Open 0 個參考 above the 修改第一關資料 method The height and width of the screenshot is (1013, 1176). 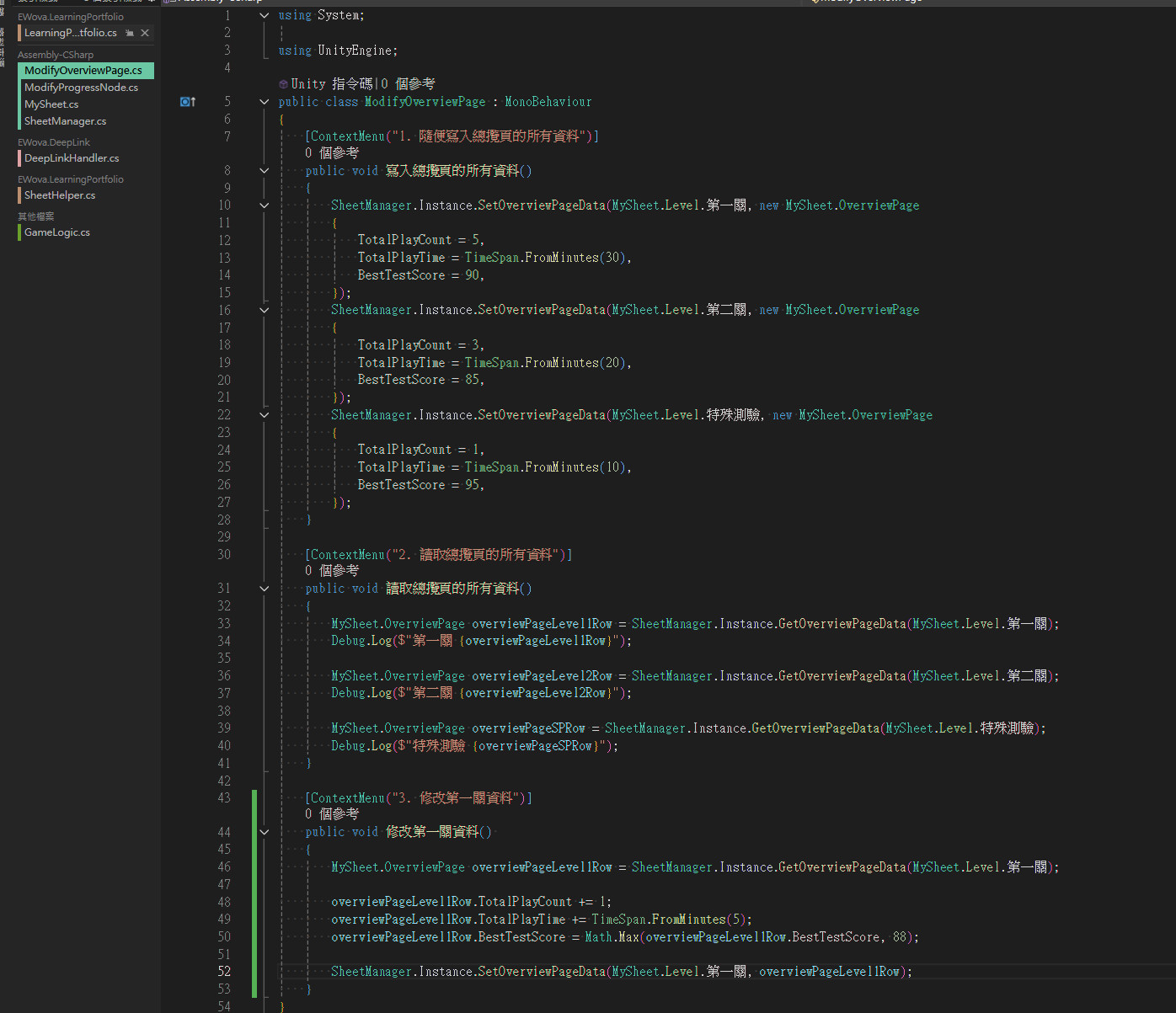332,814
